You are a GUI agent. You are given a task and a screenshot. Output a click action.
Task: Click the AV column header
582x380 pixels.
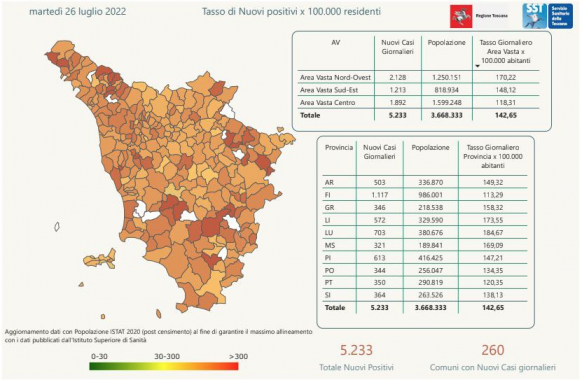tap(336, 43)
